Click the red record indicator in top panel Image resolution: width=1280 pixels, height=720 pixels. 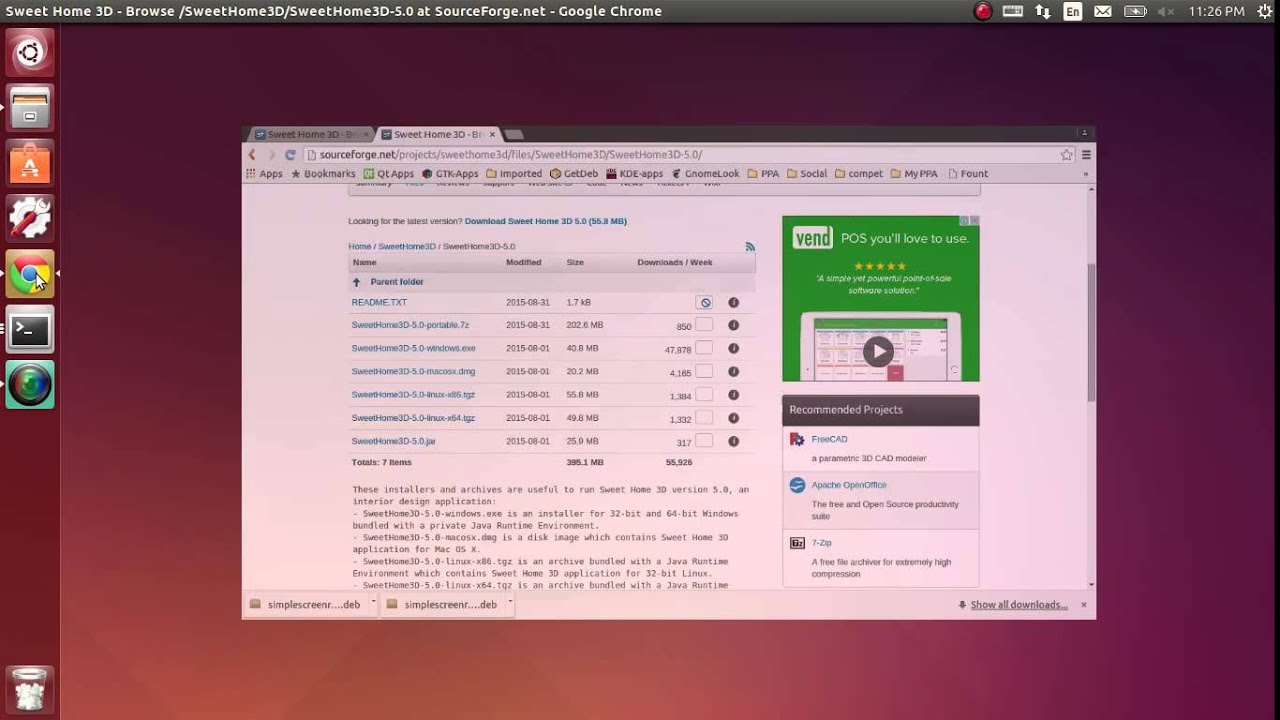[x=983, y=11]
